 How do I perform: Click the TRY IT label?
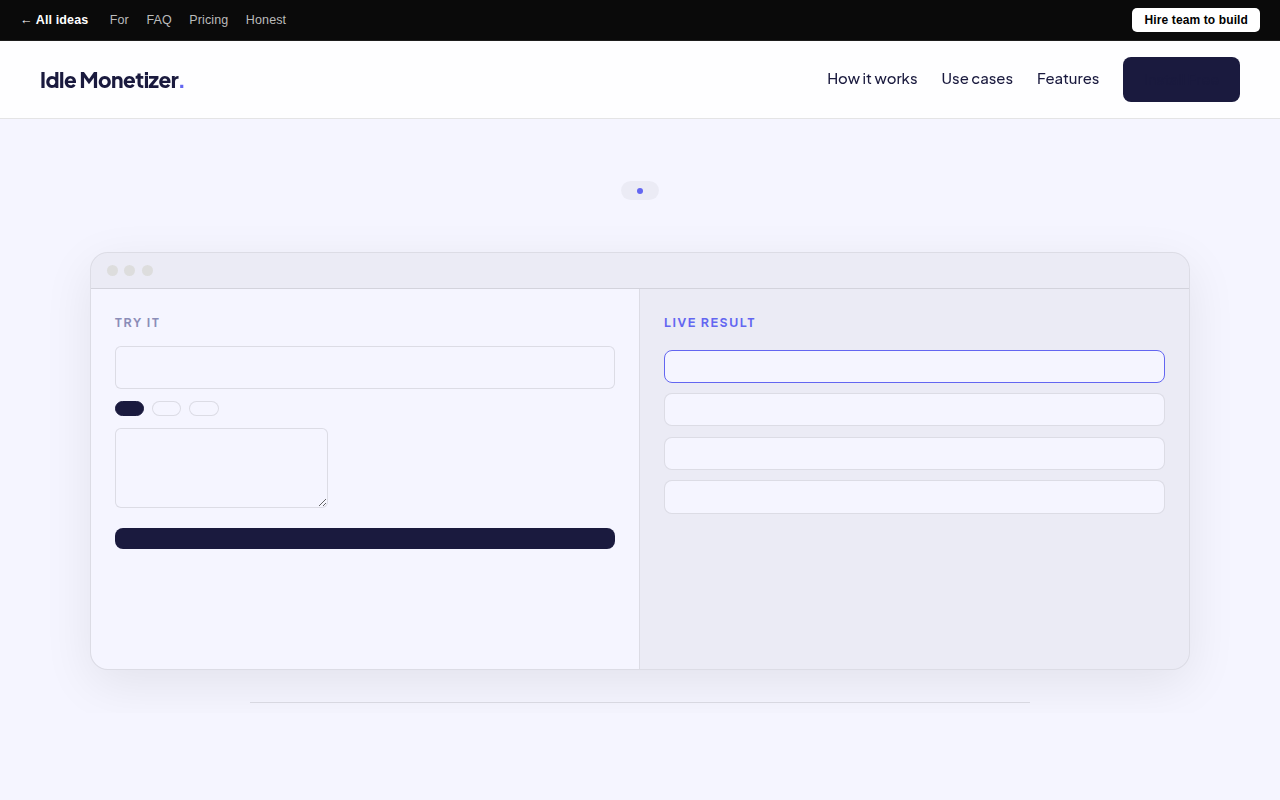pos(137,323)
